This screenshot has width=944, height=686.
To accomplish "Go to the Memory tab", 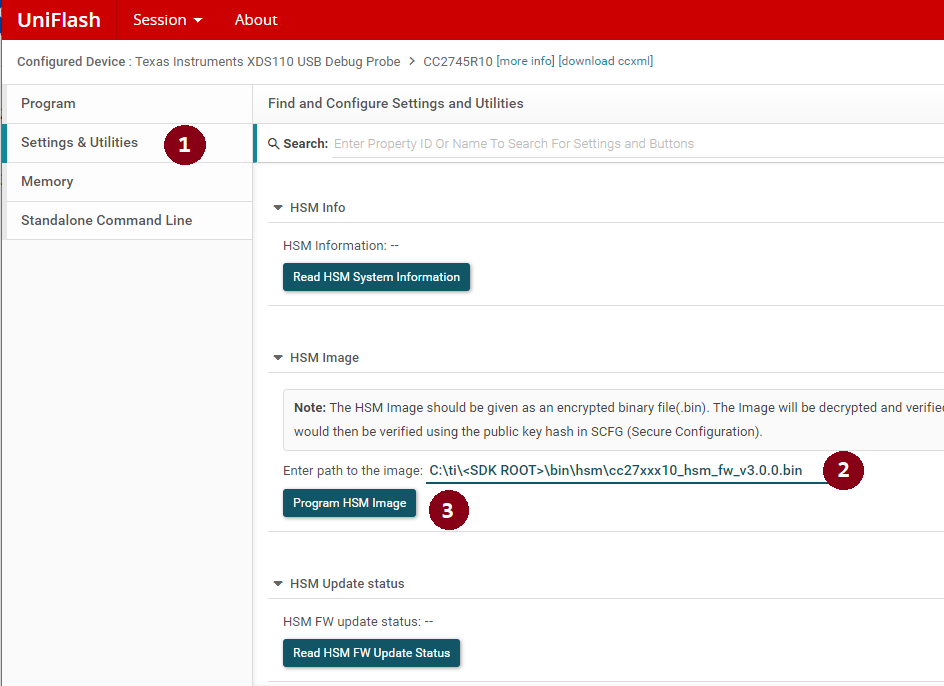I will [47, 182].
